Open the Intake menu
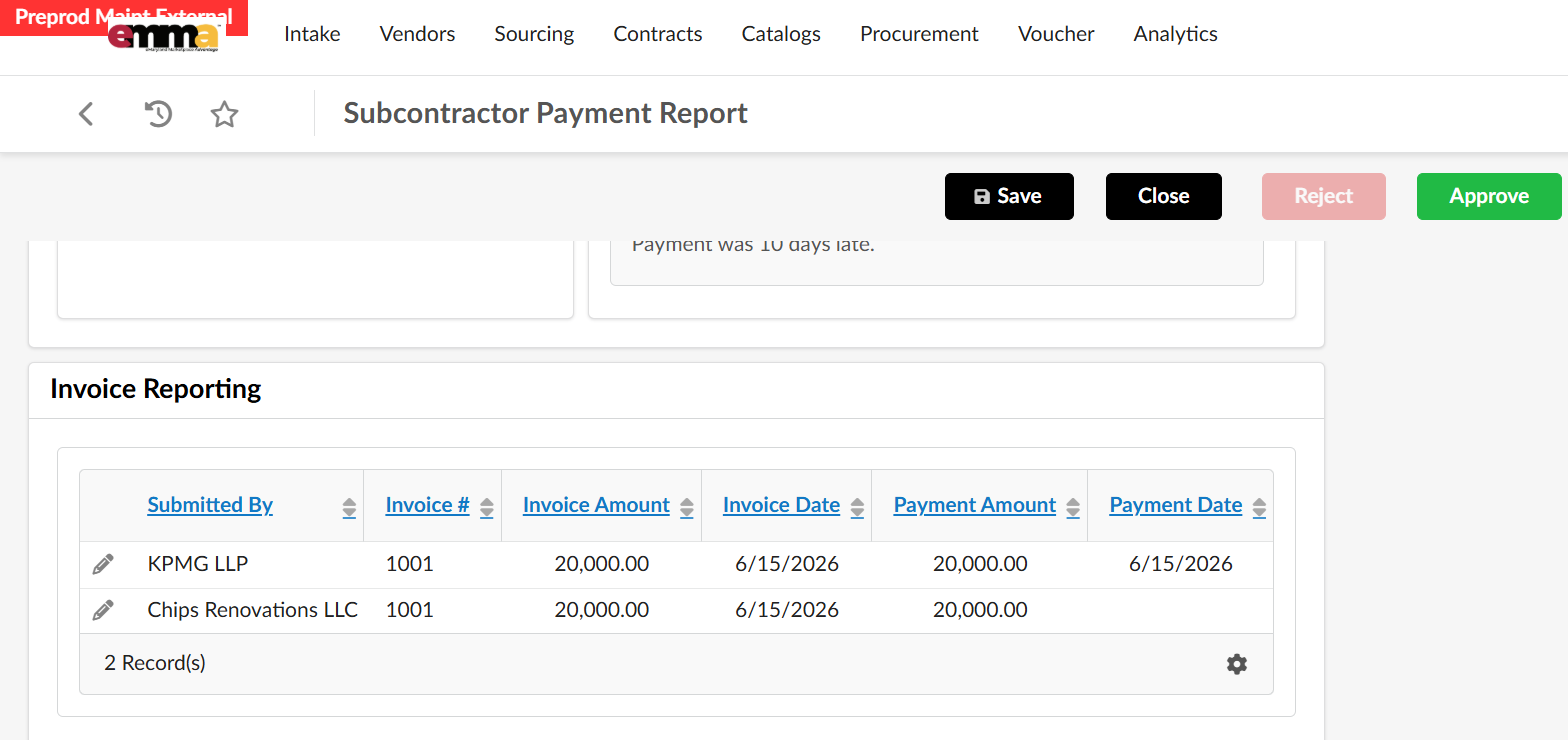The height and width of the screenshot is (740, 1568). click(x=312, y=34)
